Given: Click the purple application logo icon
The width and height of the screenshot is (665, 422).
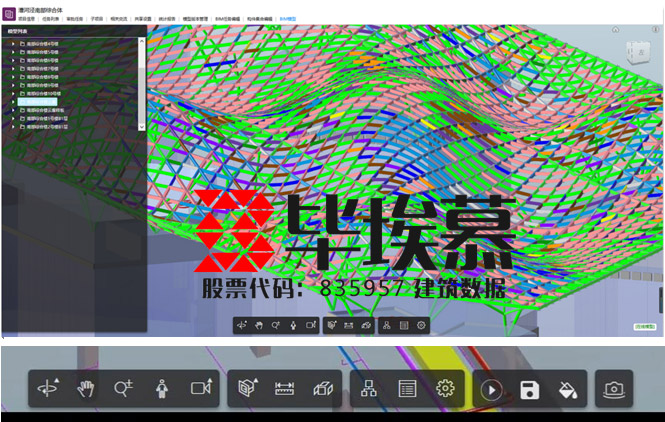Looking at the screenshot, I should (8, 14).
